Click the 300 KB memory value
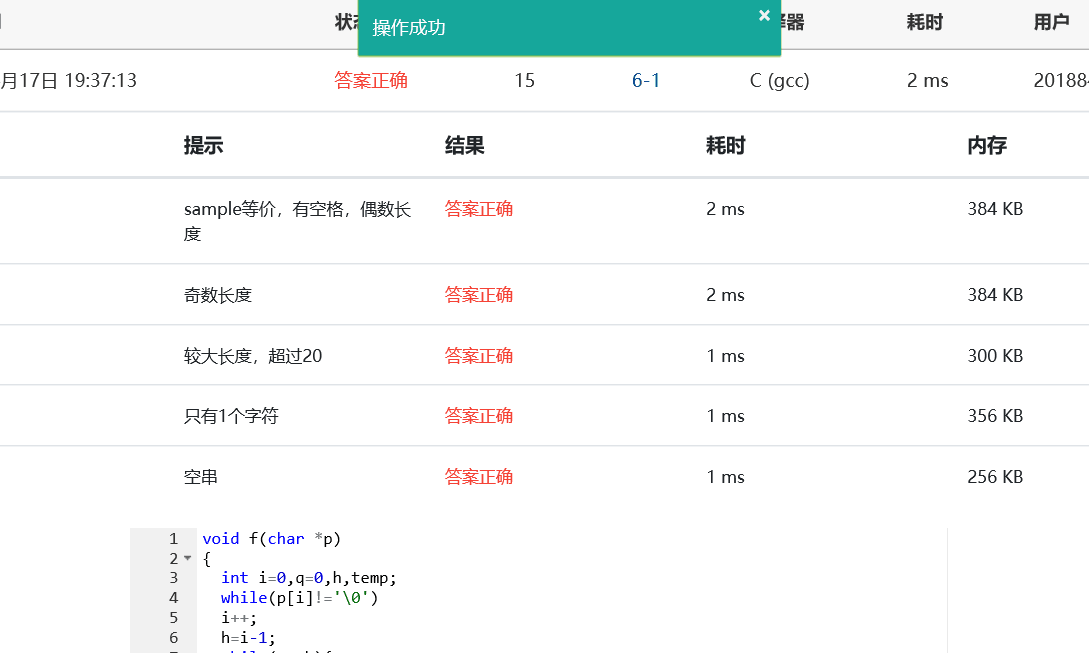The height and width of the screenshot is (653, 1089). click(x=995, y=356)
